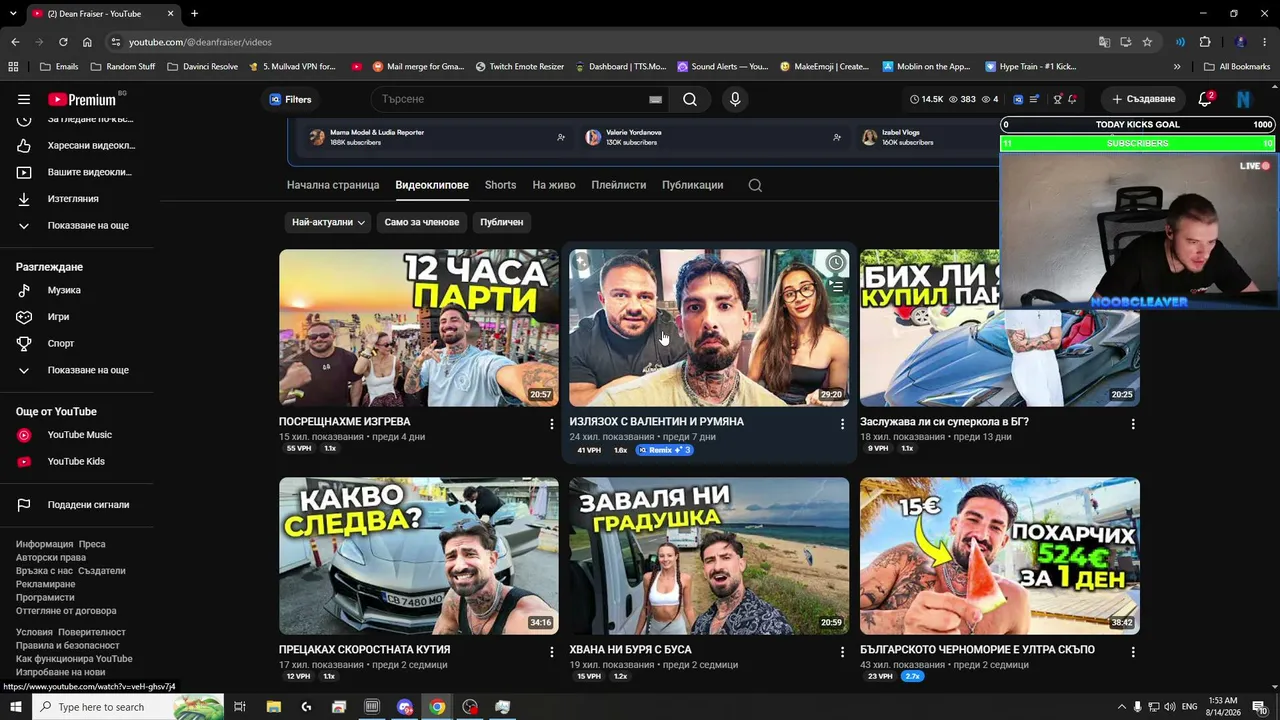Viewport: 1280px width, 720px height.
Task: Open the Valentin and Rumyana video thumbnail
Action: 709,328
